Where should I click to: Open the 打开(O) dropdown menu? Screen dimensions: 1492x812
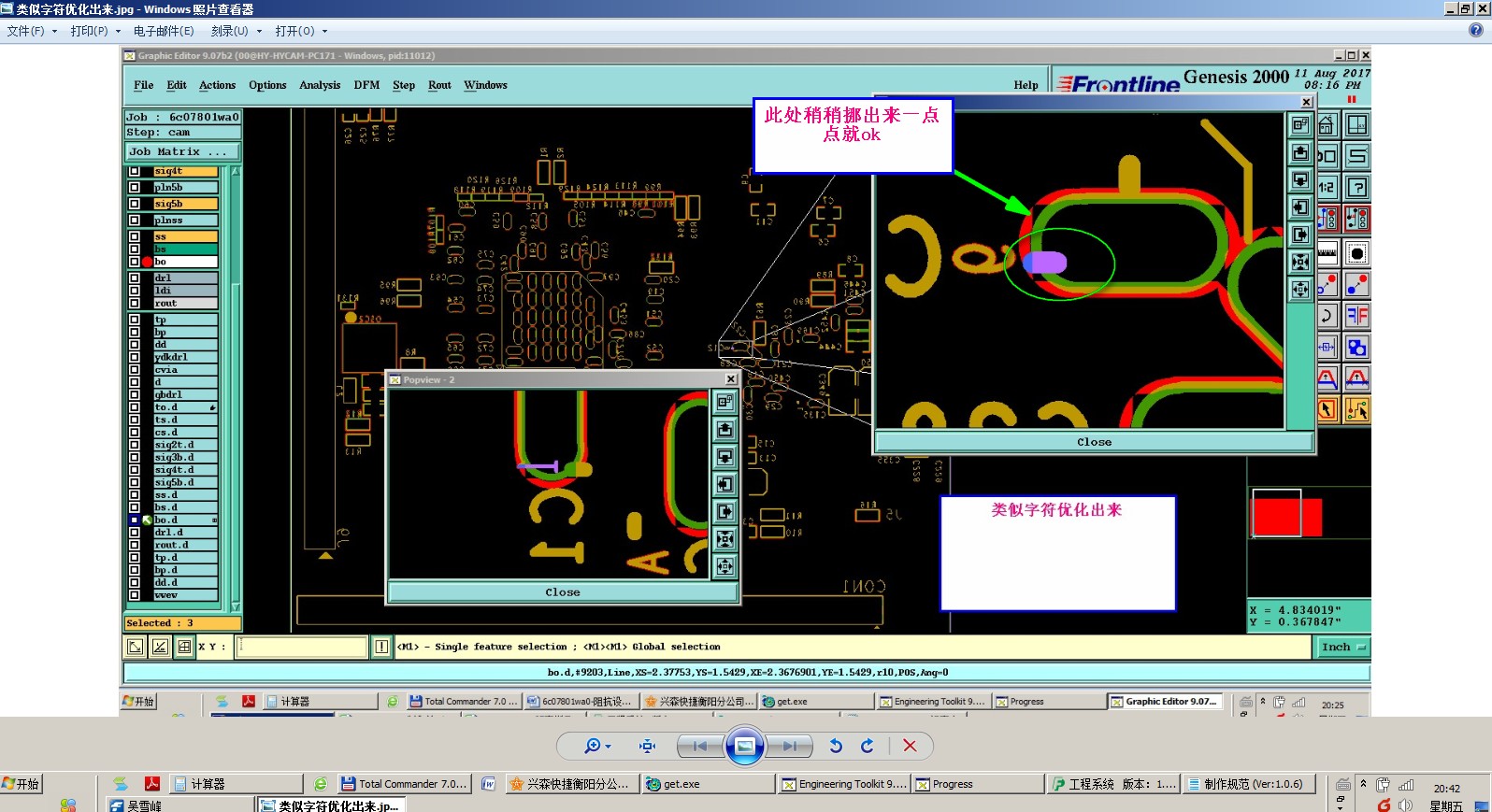tap(301, 31)
